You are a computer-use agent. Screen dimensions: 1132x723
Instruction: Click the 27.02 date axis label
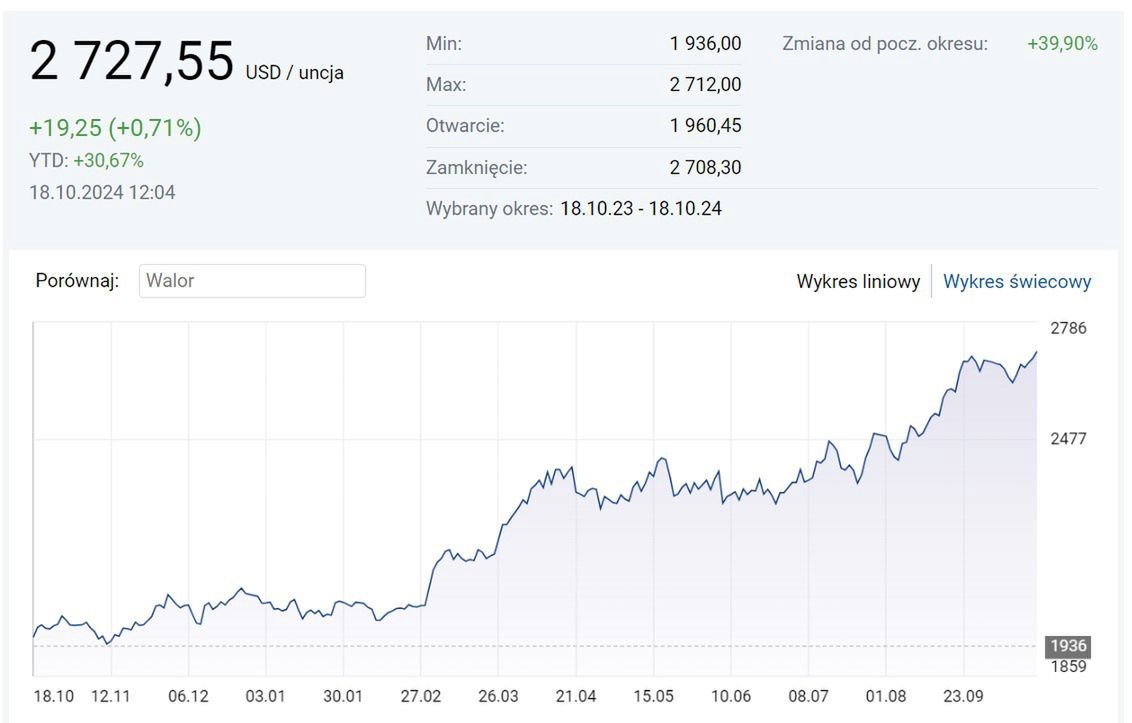pyautogui.click(x=420, y=696)
